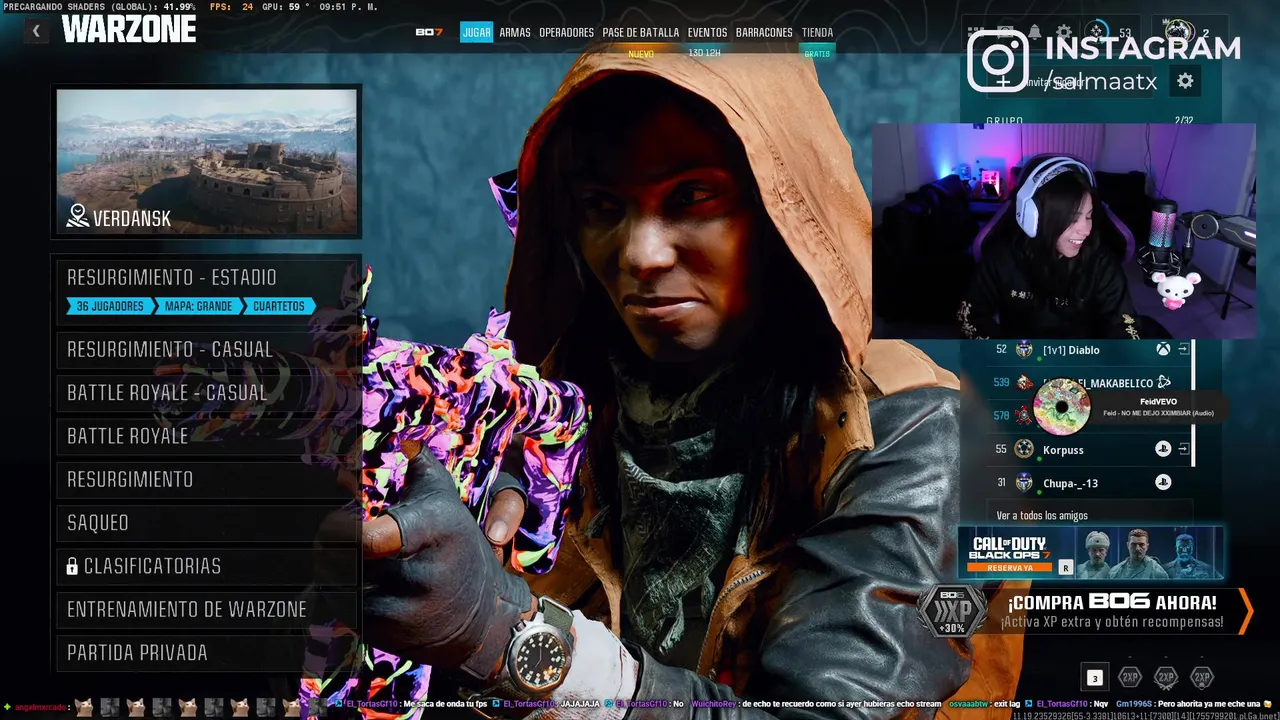Click the map pin icon next to Verdansk

pyautogui.click(x=78, y=217)
